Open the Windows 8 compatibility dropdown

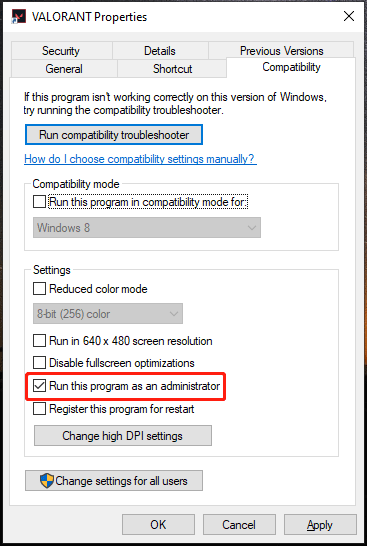click(x=147, y=228)
